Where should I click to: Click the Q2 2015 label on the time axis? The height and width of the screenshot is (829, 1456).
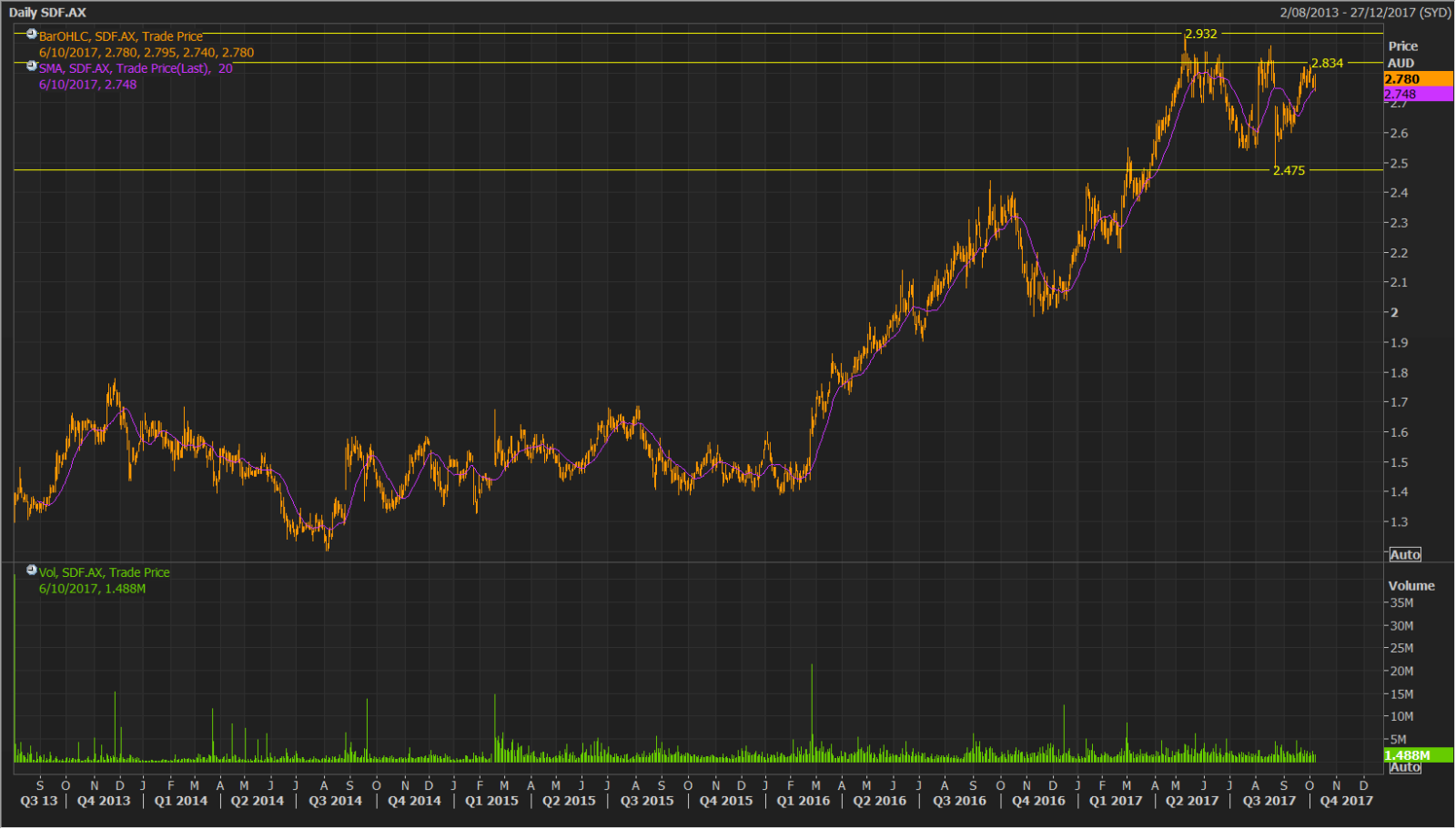[570, 802]
